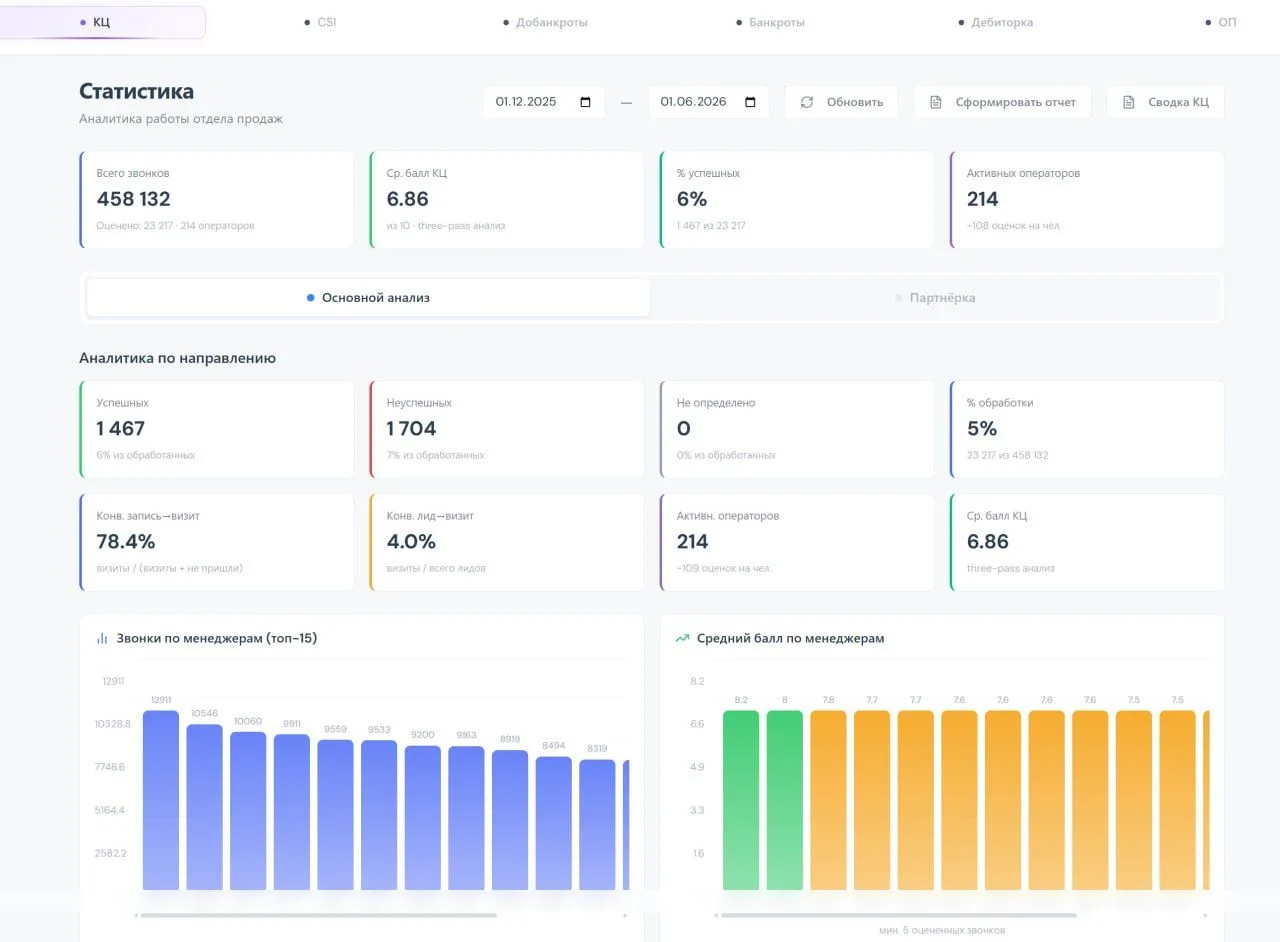Click the tallest bar labeled 12911
This screenshot has width=1280, height=942.
(x=161, y=800)
